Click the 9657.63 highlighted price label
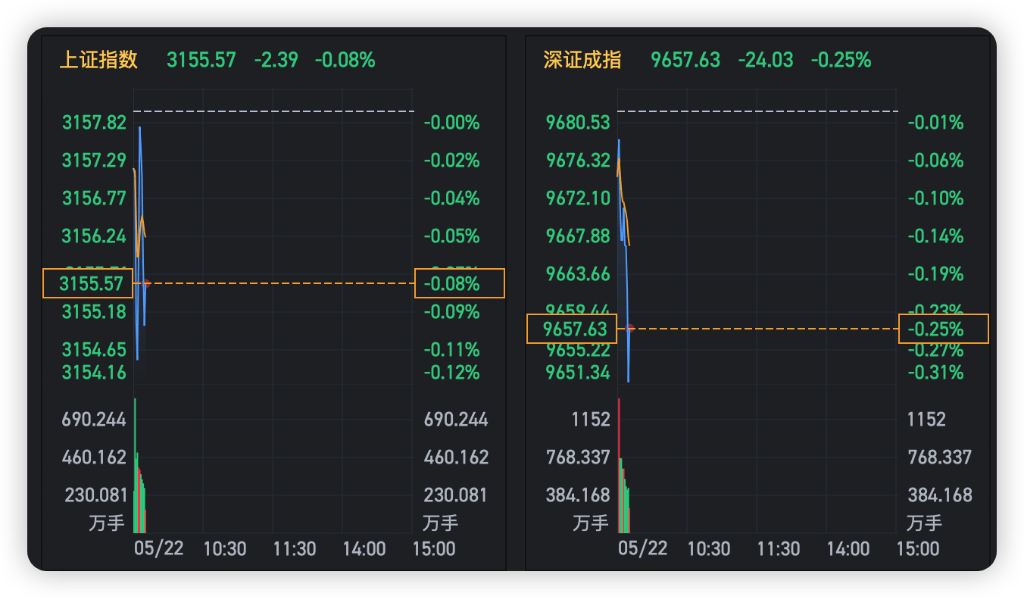The height and width of the screenshot is (598, 1024). pyautogui.click(x=572, y=329)
